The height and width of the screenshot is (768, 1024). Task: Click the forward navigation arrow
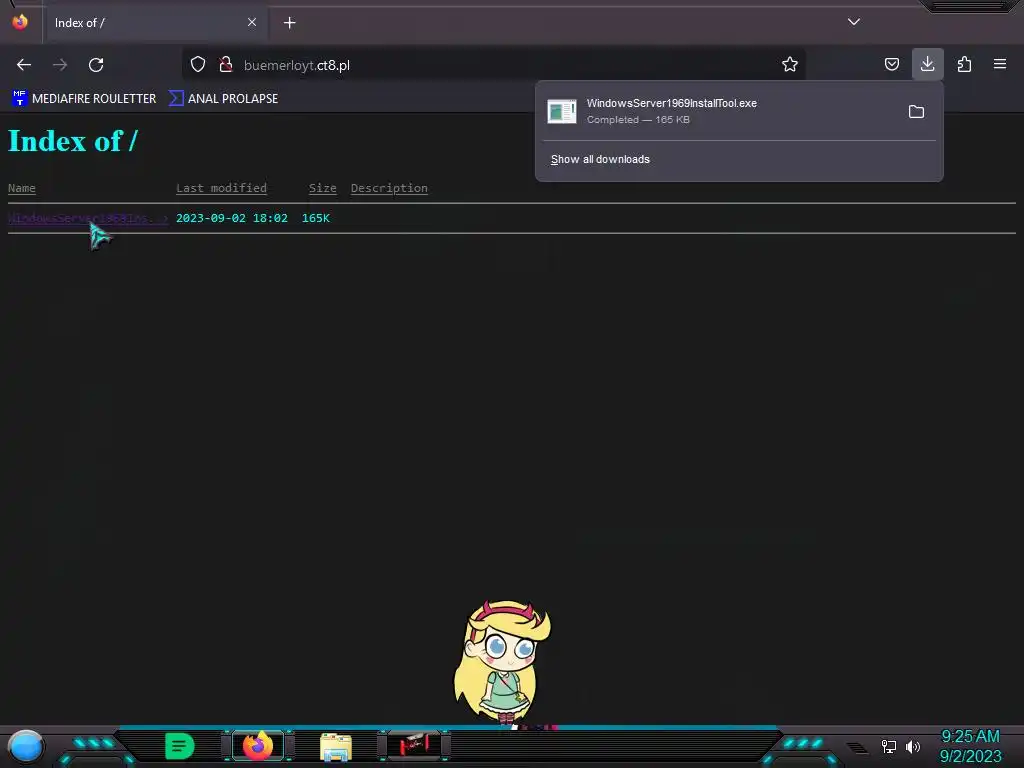pos(60,65)
